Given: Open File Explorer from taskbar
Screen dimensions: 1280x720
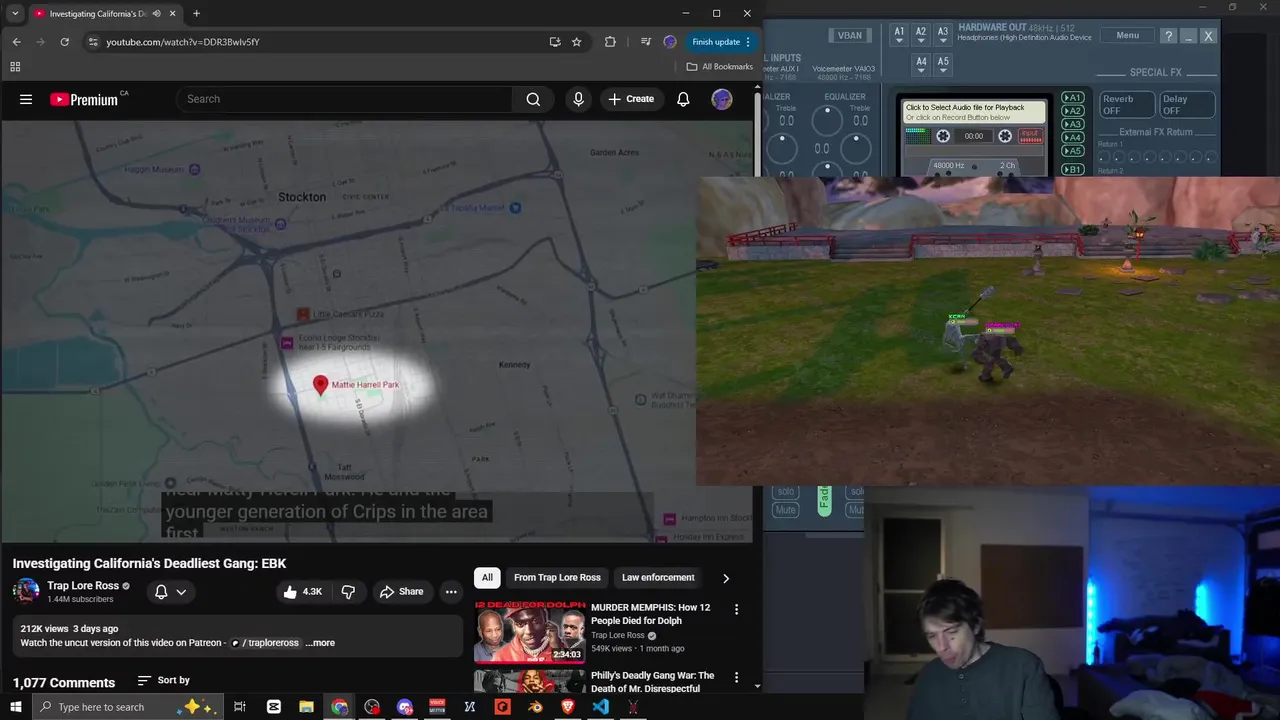Looking at the screenshot, I should [x=306, y=707].
